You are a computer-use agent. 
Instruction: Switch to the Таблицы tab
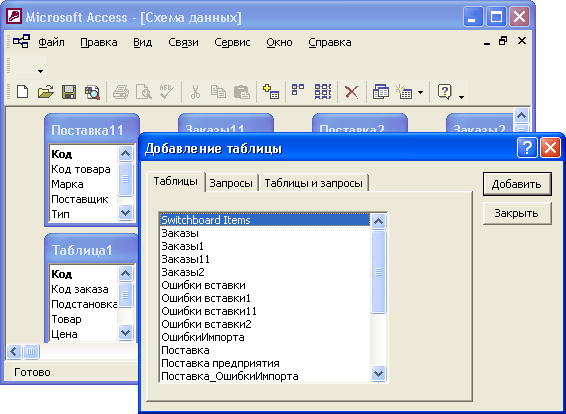pyautogui.click(x=175, y=181)
